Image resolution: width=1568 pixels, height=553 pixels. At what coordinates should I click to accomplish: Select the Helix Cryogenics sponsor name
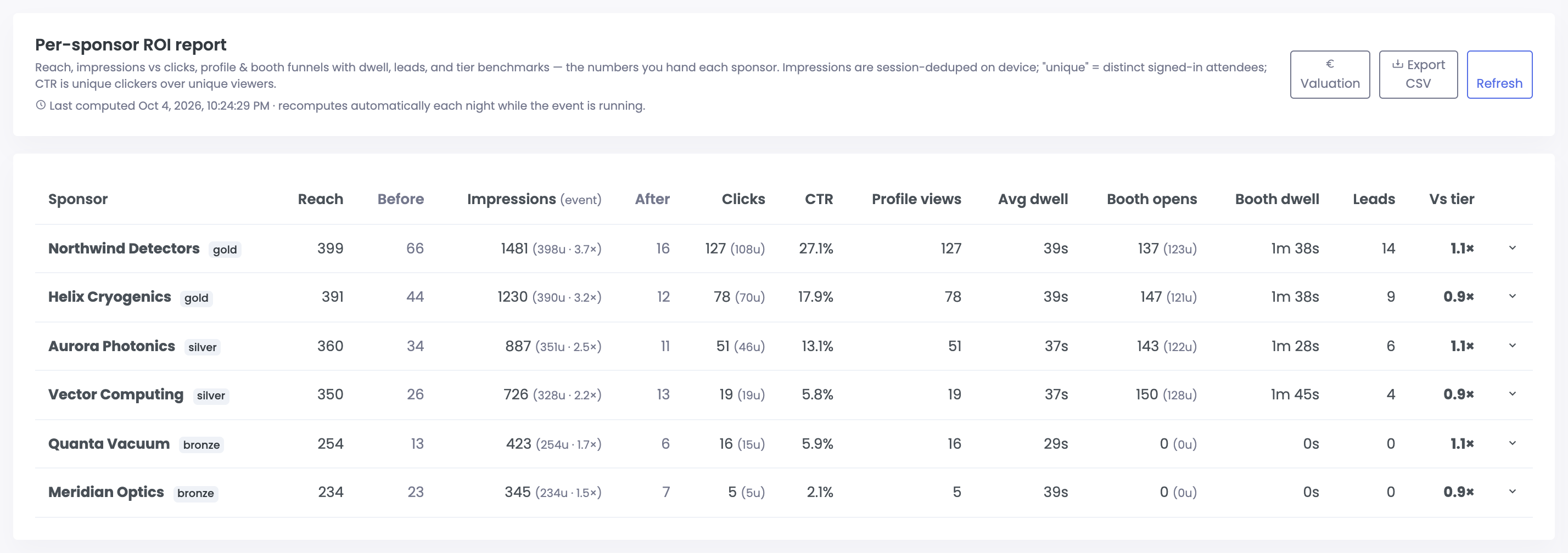110,296
